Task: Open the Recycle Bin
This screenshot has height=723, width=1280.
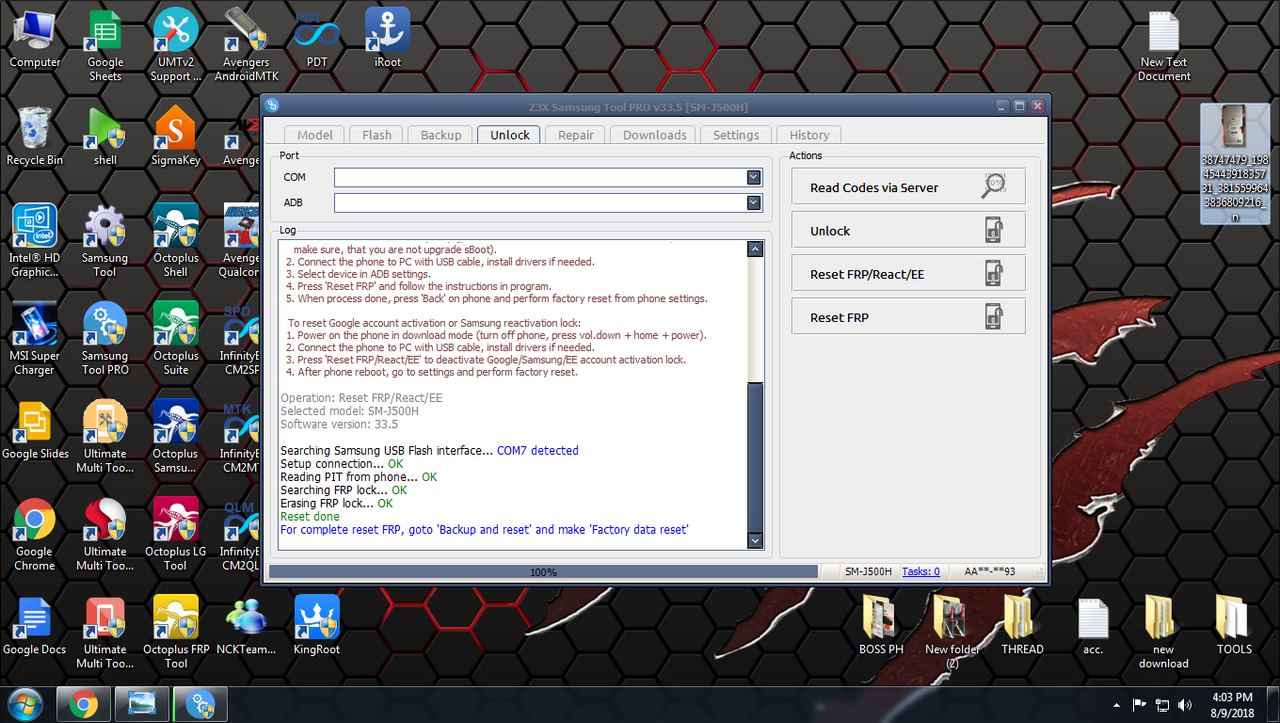Action: pos(35,136)
